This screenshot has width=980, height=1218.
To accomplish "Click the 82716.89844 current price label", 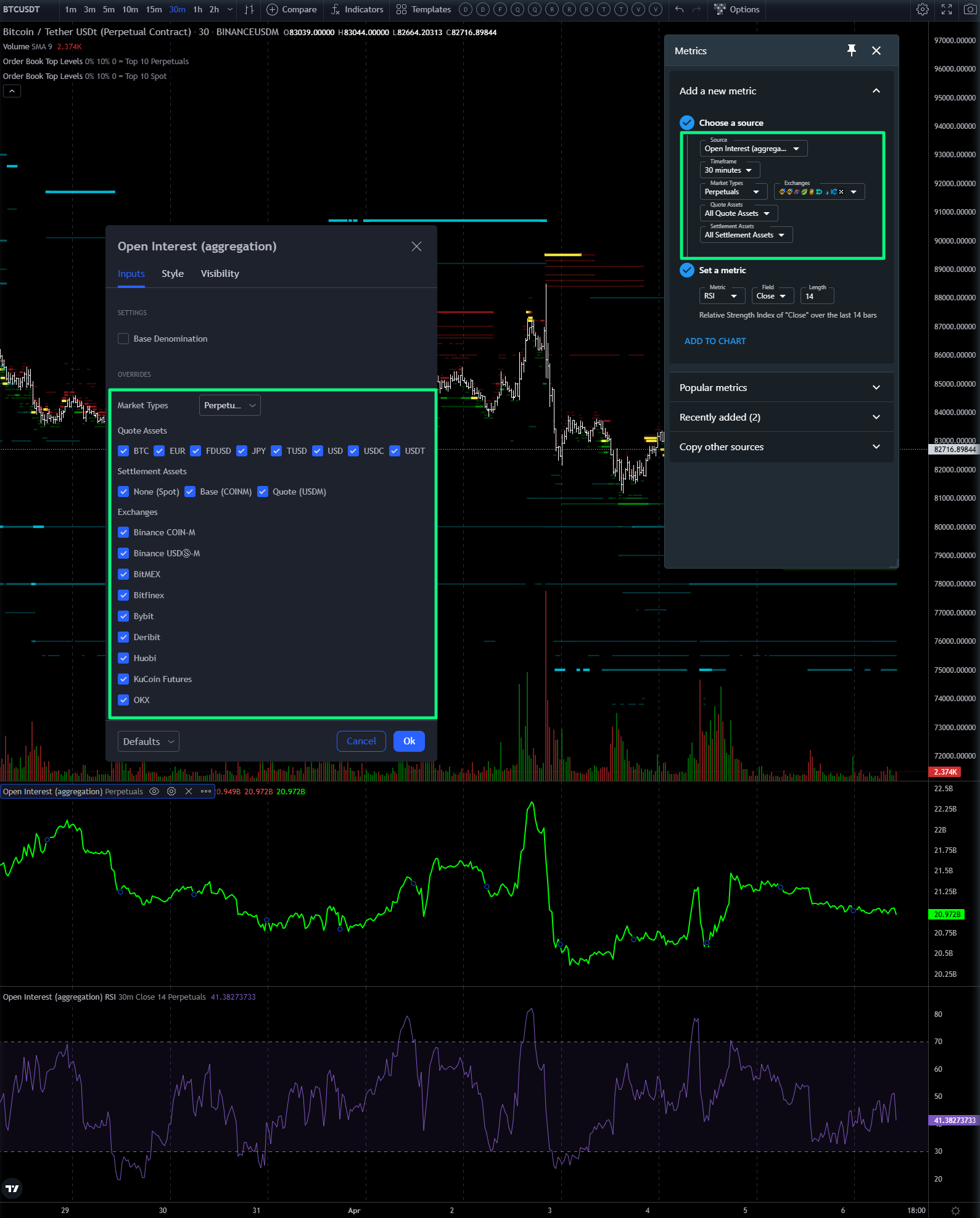I will tap(954, 450).
